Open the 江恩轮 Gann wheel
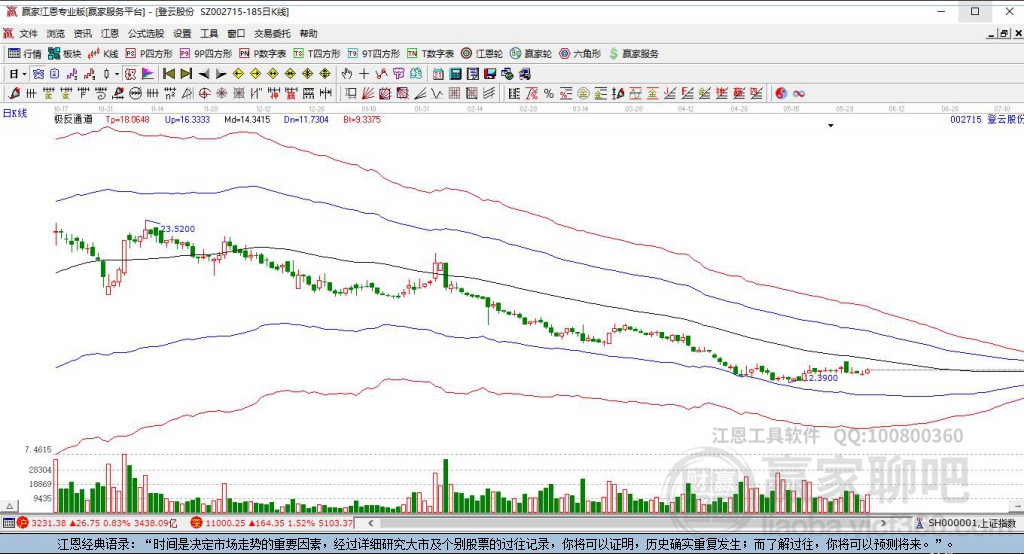This screenshot has height=554, width=1024. pos(482,54)
